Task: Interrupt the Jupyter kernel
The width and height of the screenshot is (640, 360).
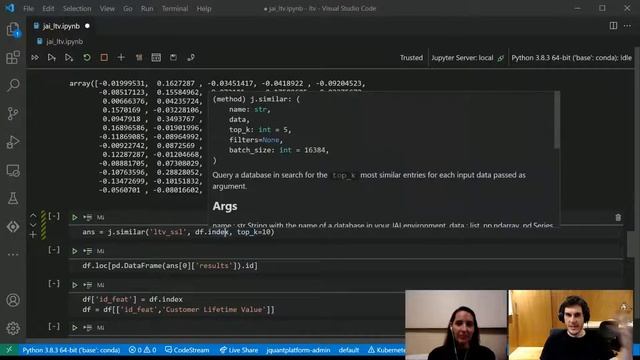Action: [x=104, y=58]
